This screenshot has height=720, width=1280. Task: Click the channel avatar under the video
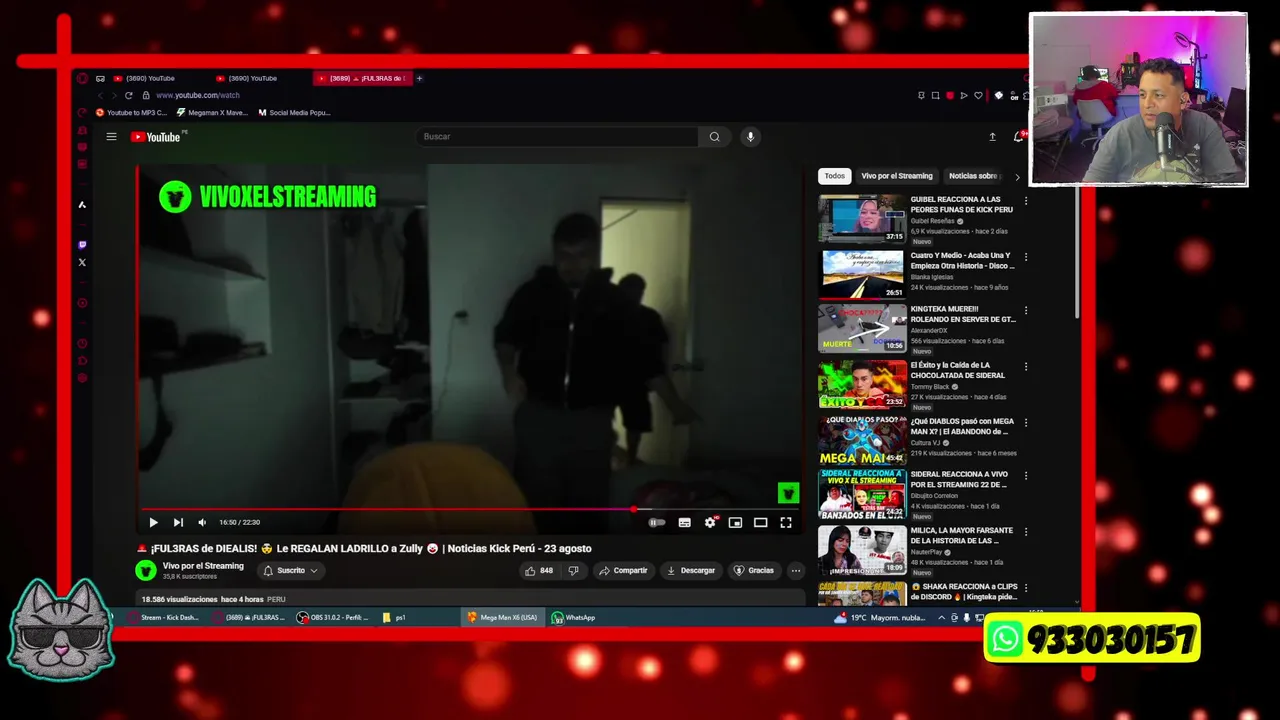click(x=146, y=570)
